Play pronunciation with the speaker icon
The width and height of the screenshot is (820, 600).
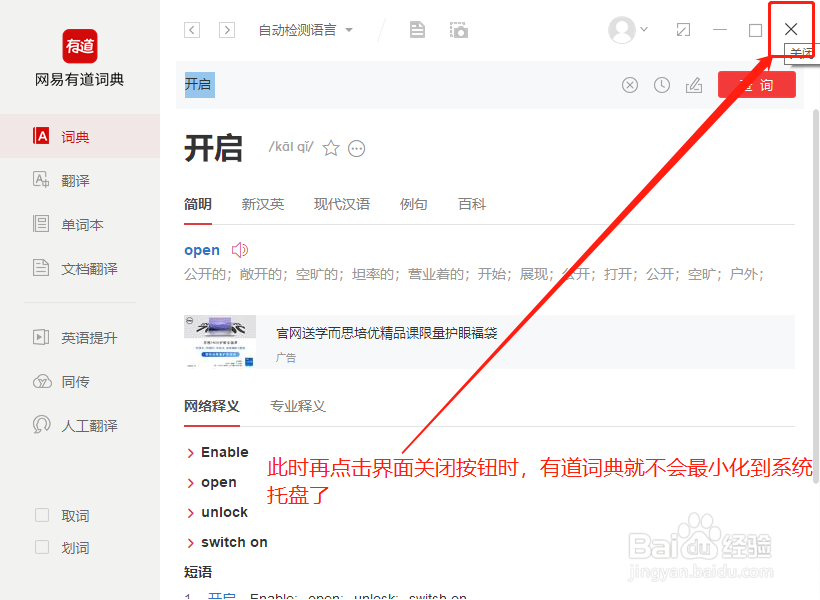(240, 250)
